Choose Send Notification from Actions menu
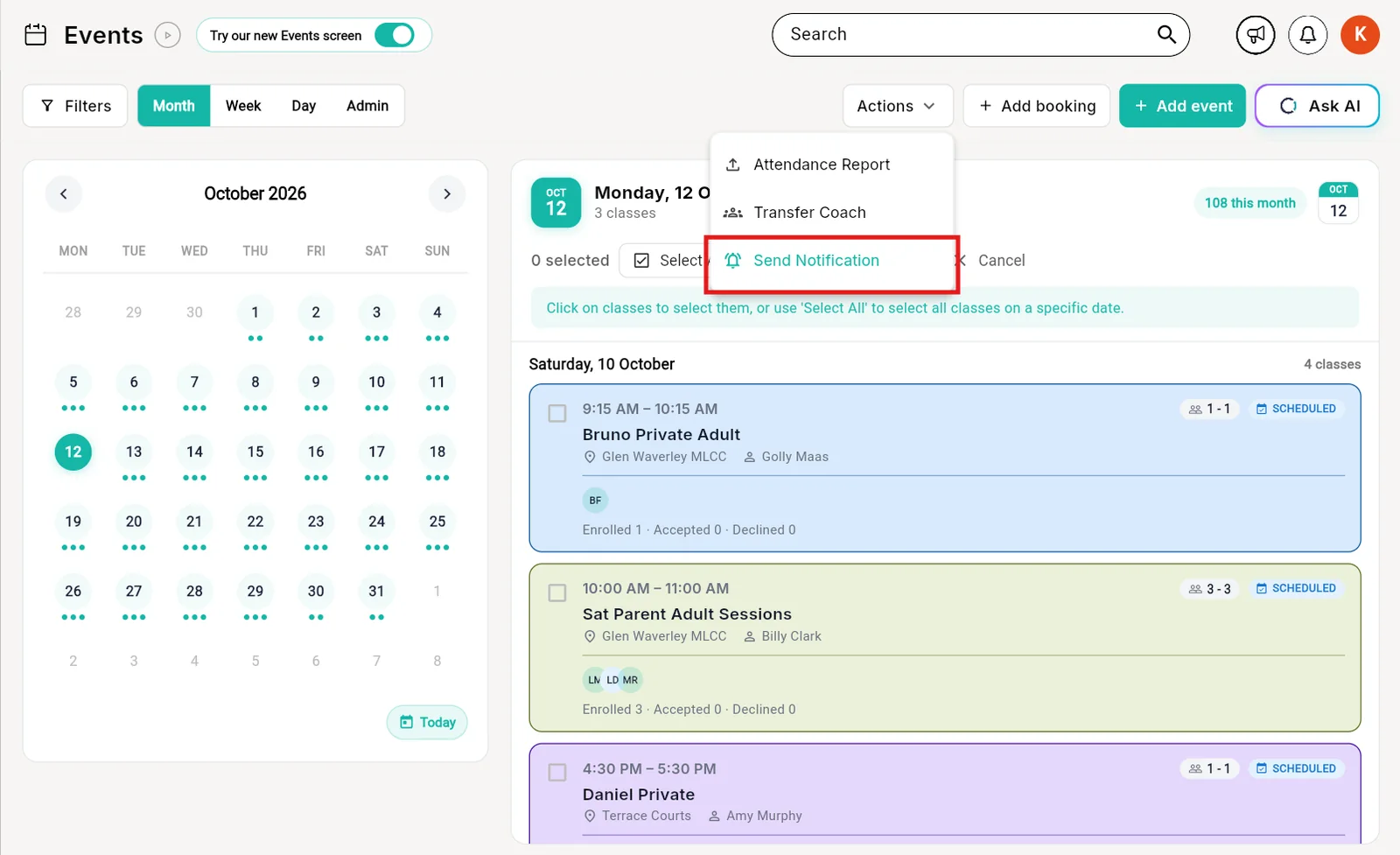The image size is (1400, 855). [x=832, y=261]
